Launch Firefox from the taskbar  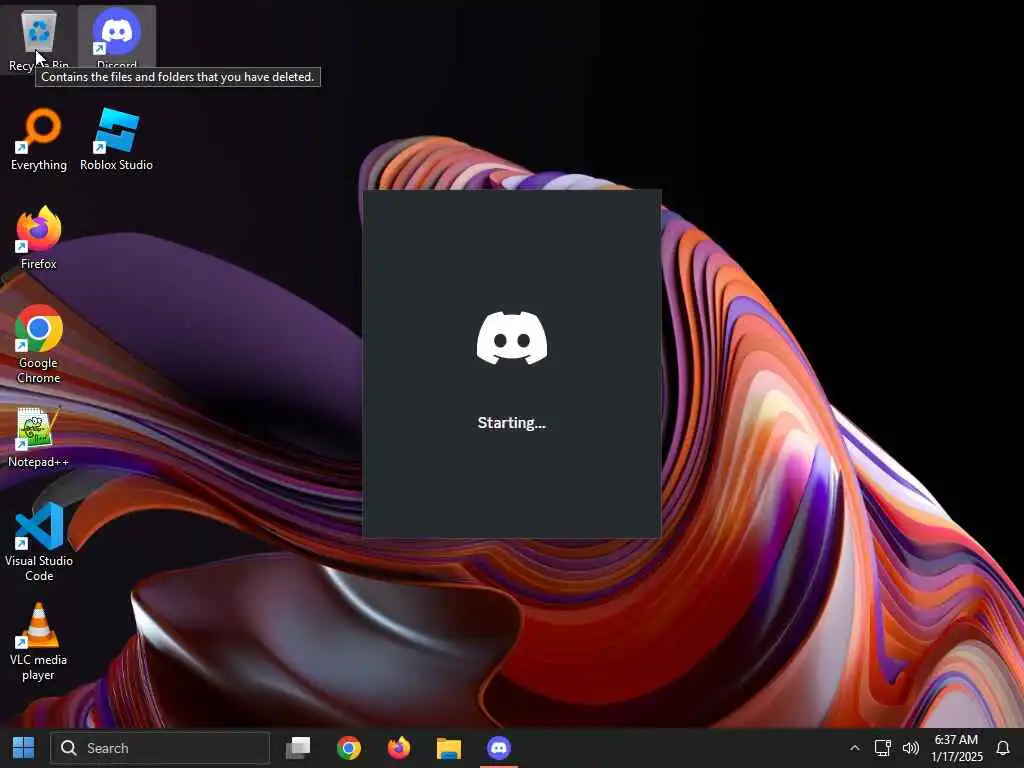click(x=398, y=748)
